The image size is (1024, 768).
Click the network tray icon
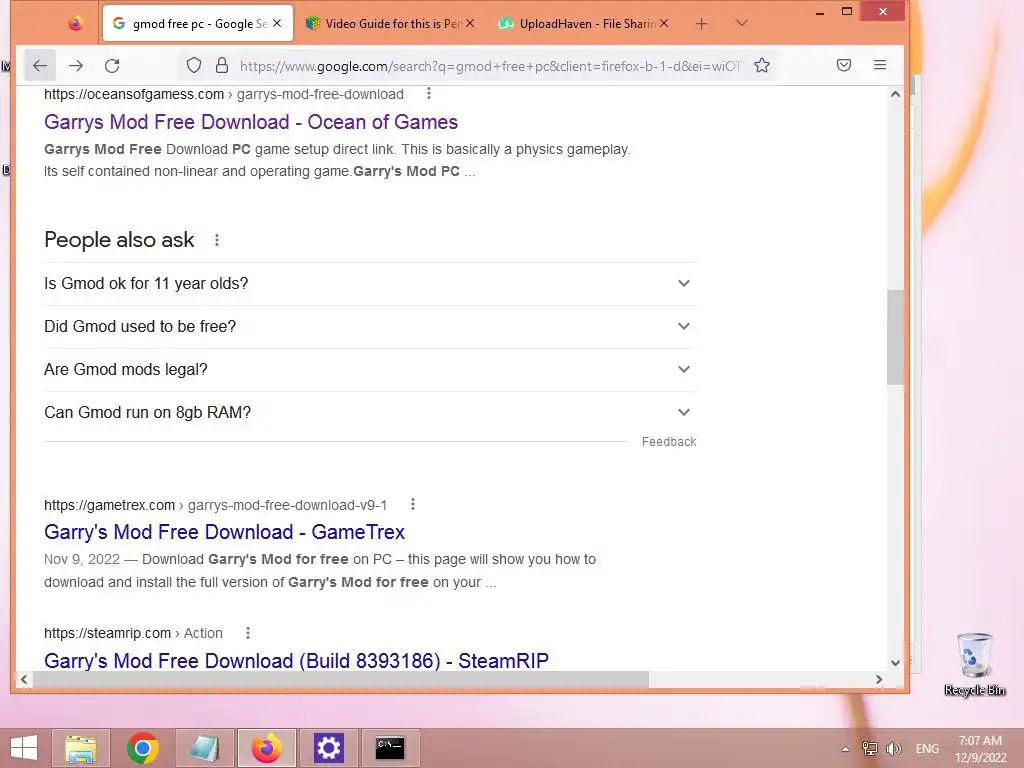pos(869,749)
